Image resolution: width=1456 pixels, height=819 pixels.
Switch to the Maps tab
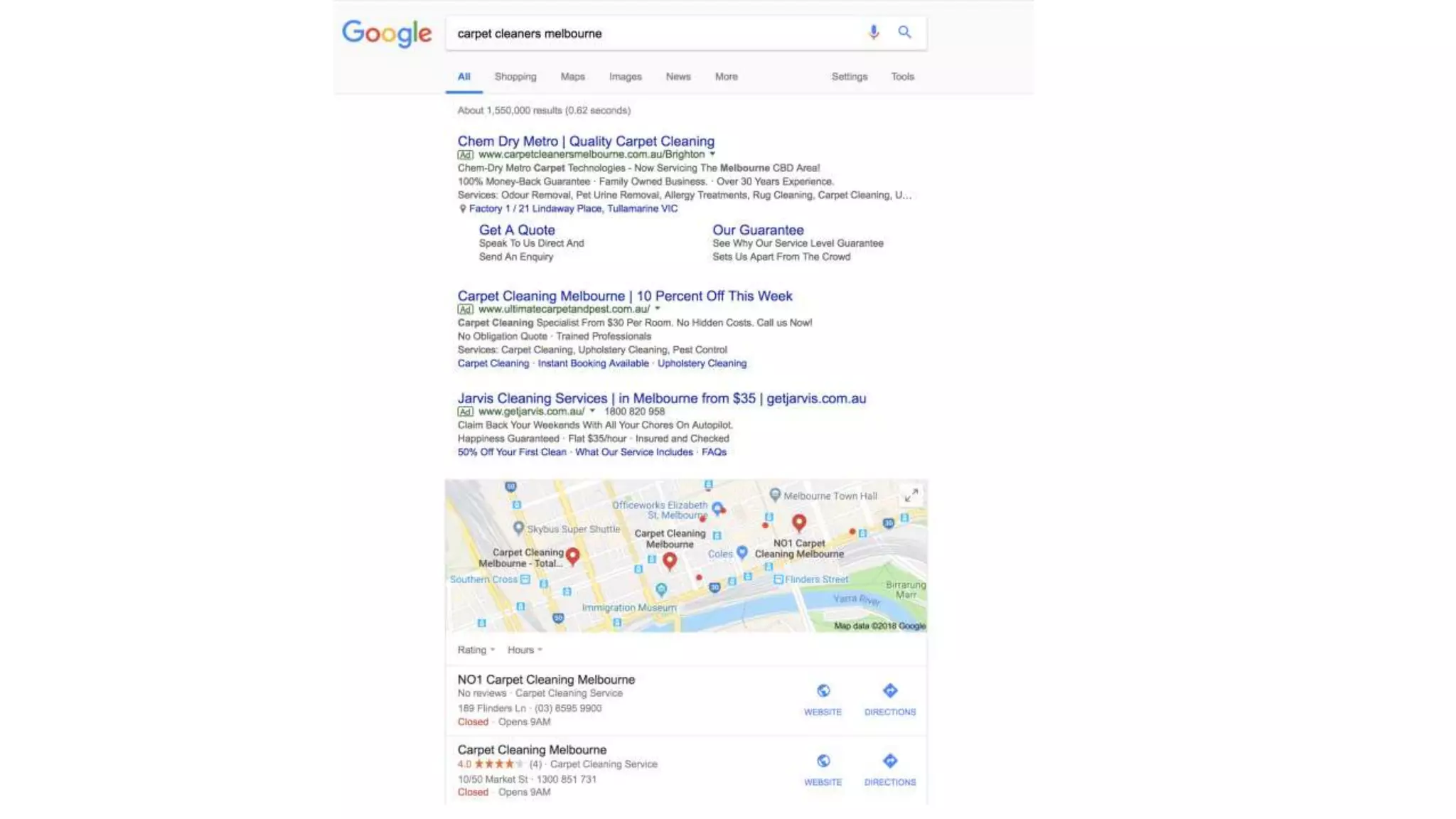[x=572, y=77]
